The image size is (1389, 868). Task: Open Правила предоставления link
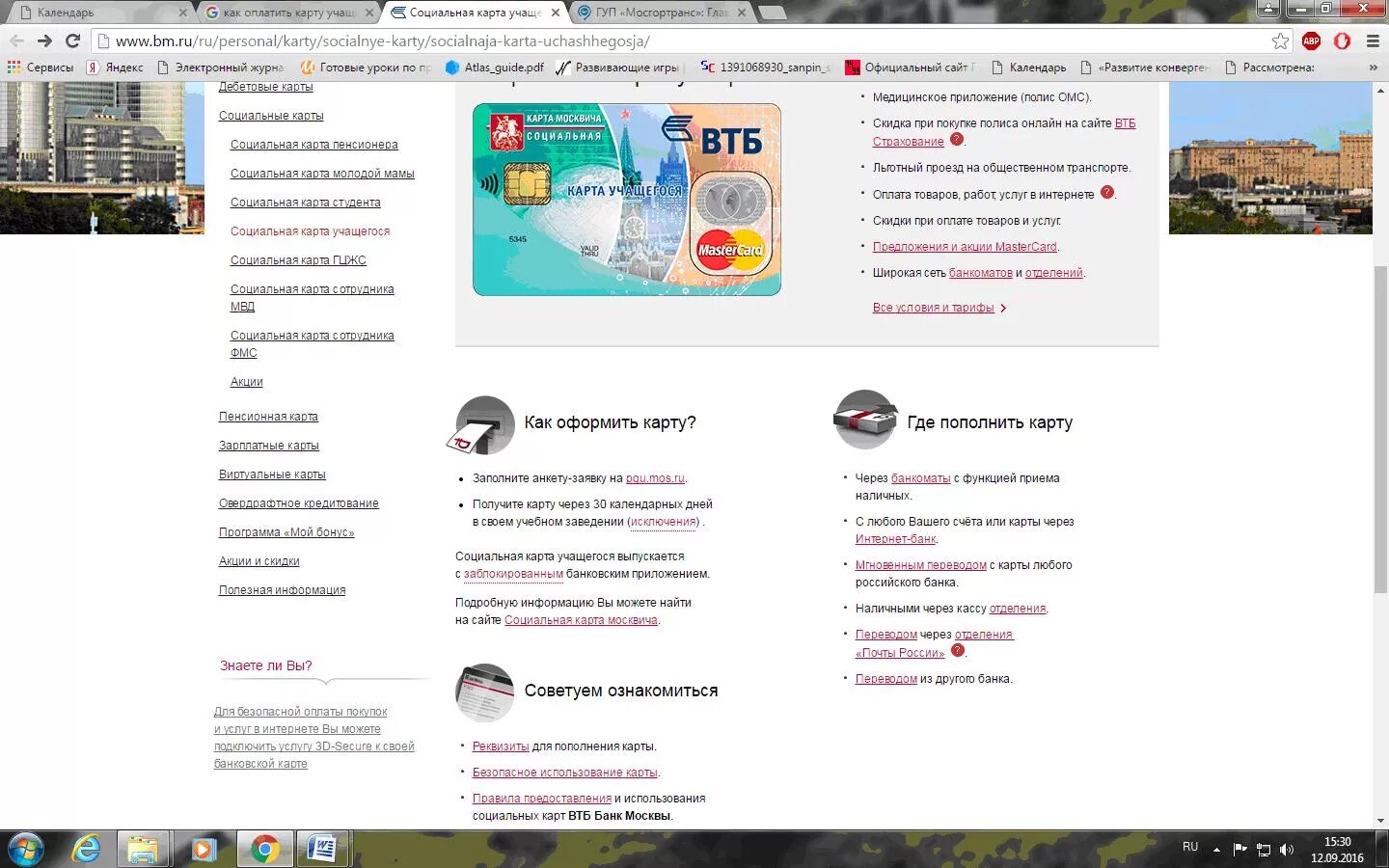coord(542,799)
